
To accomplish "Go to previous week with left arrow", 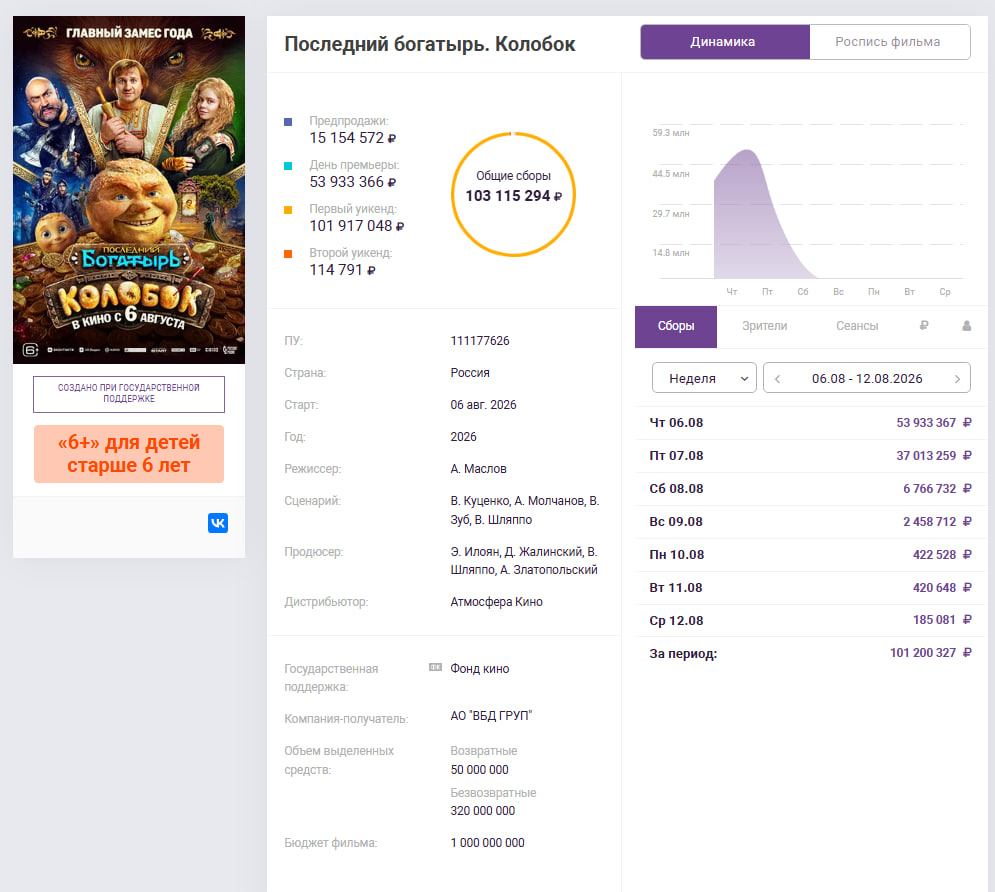I will (777, 379).
